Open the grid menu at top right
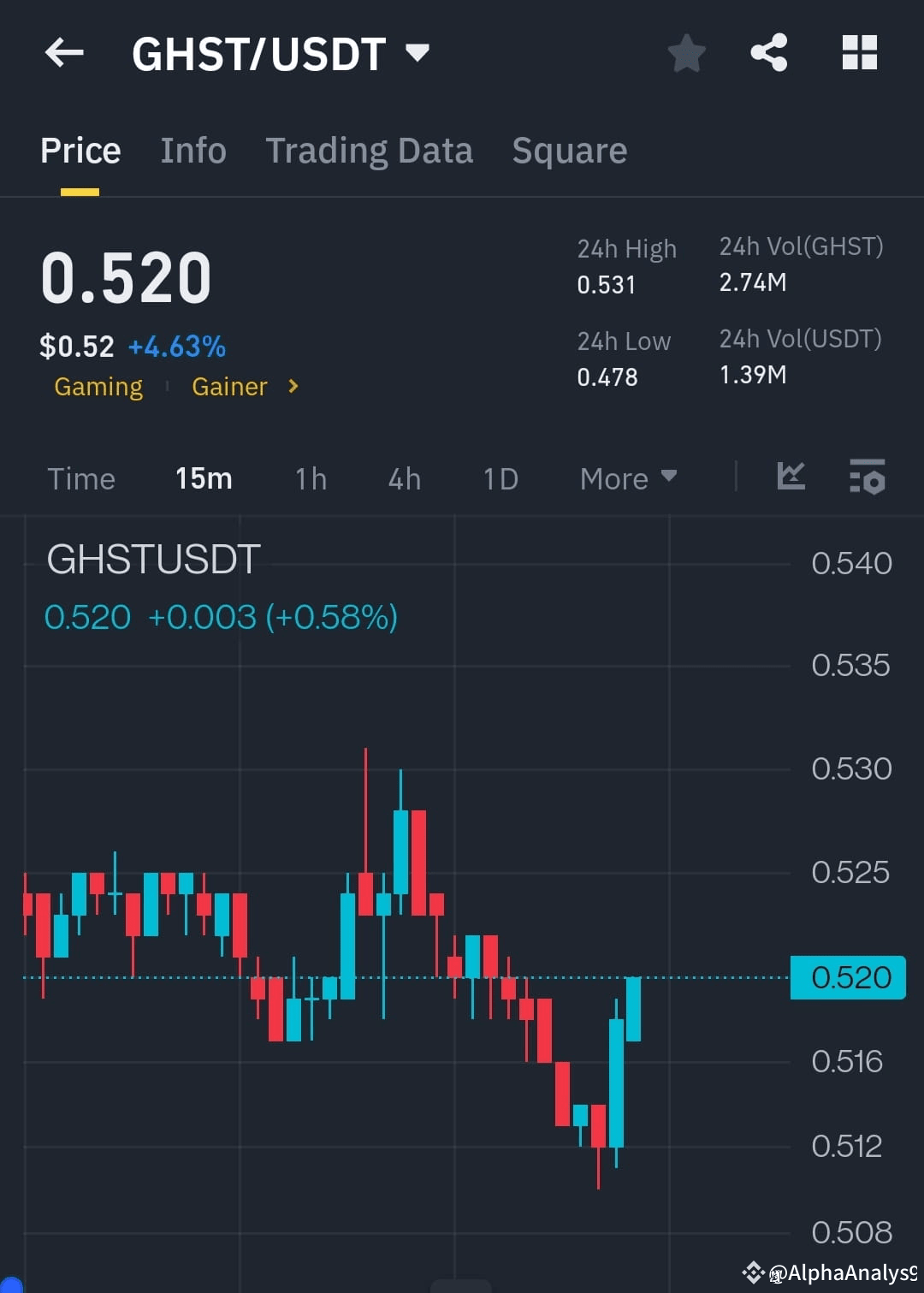Screen dimensions: 924x1293 tap(859, 52)
